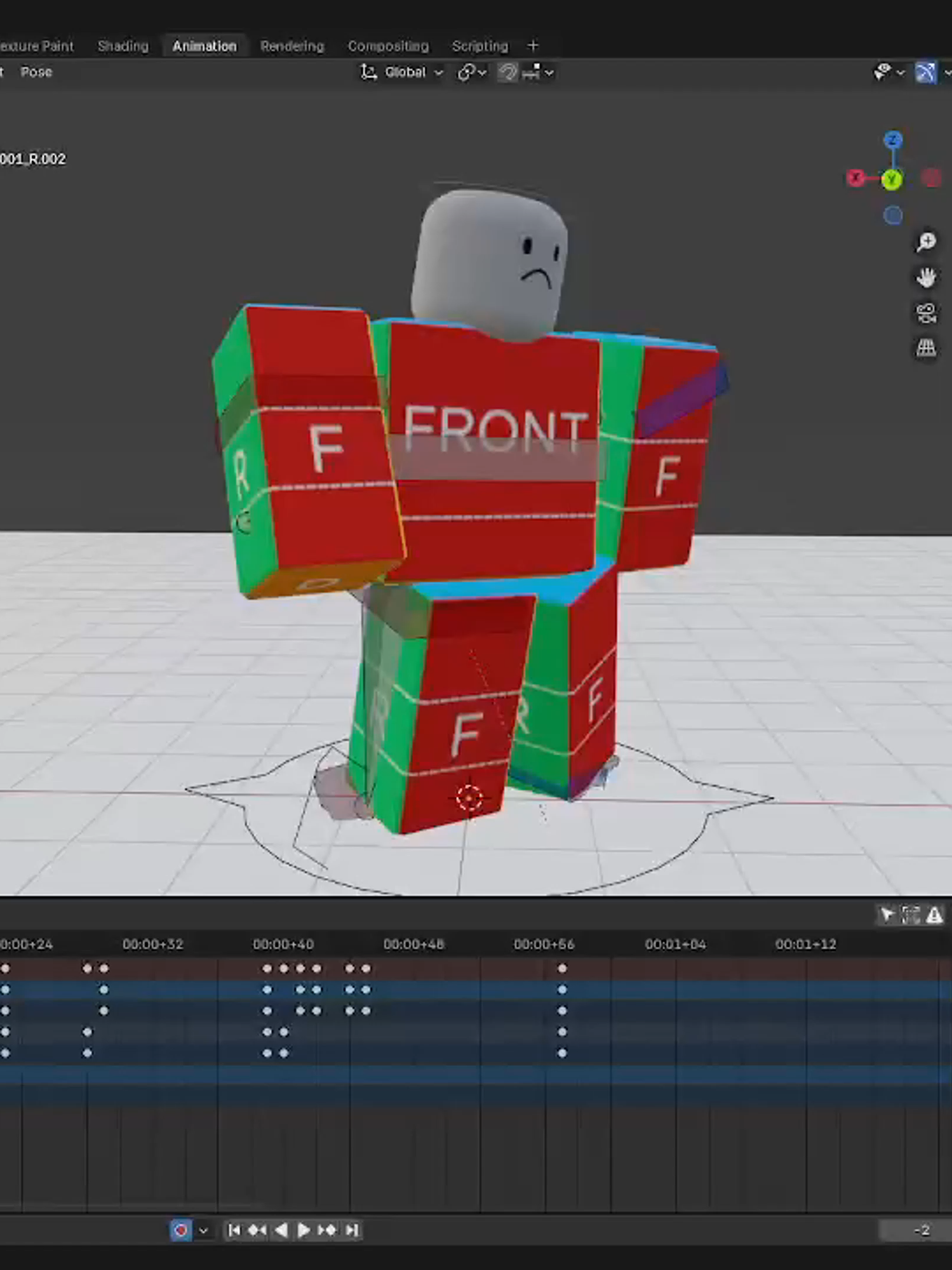The width and height of the screenshot is (952, 1270).
Task: Toggle Only Show Selected arrow filter
Action: pyautogui.click(x=886, y=915)
